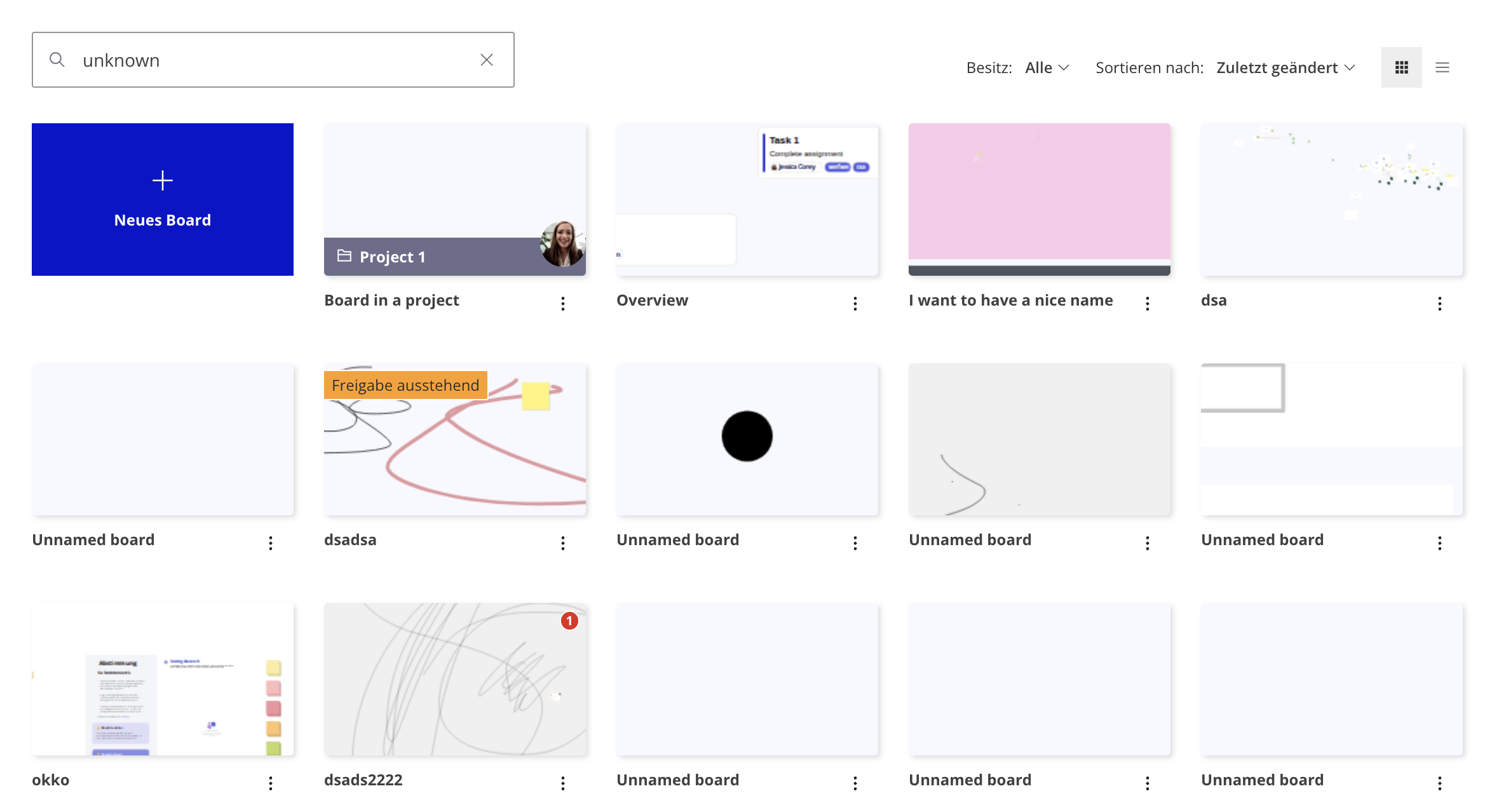
Task: Click the Freigabe ausstehend label on dsadsa
Action: [x=405, y=385]
